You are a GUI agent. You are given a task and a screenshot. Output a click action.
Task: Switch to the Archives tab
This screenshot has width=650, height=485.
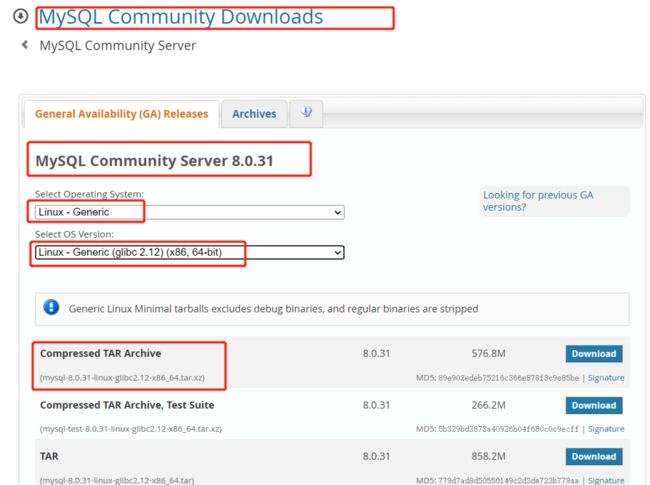coord(254,114)
